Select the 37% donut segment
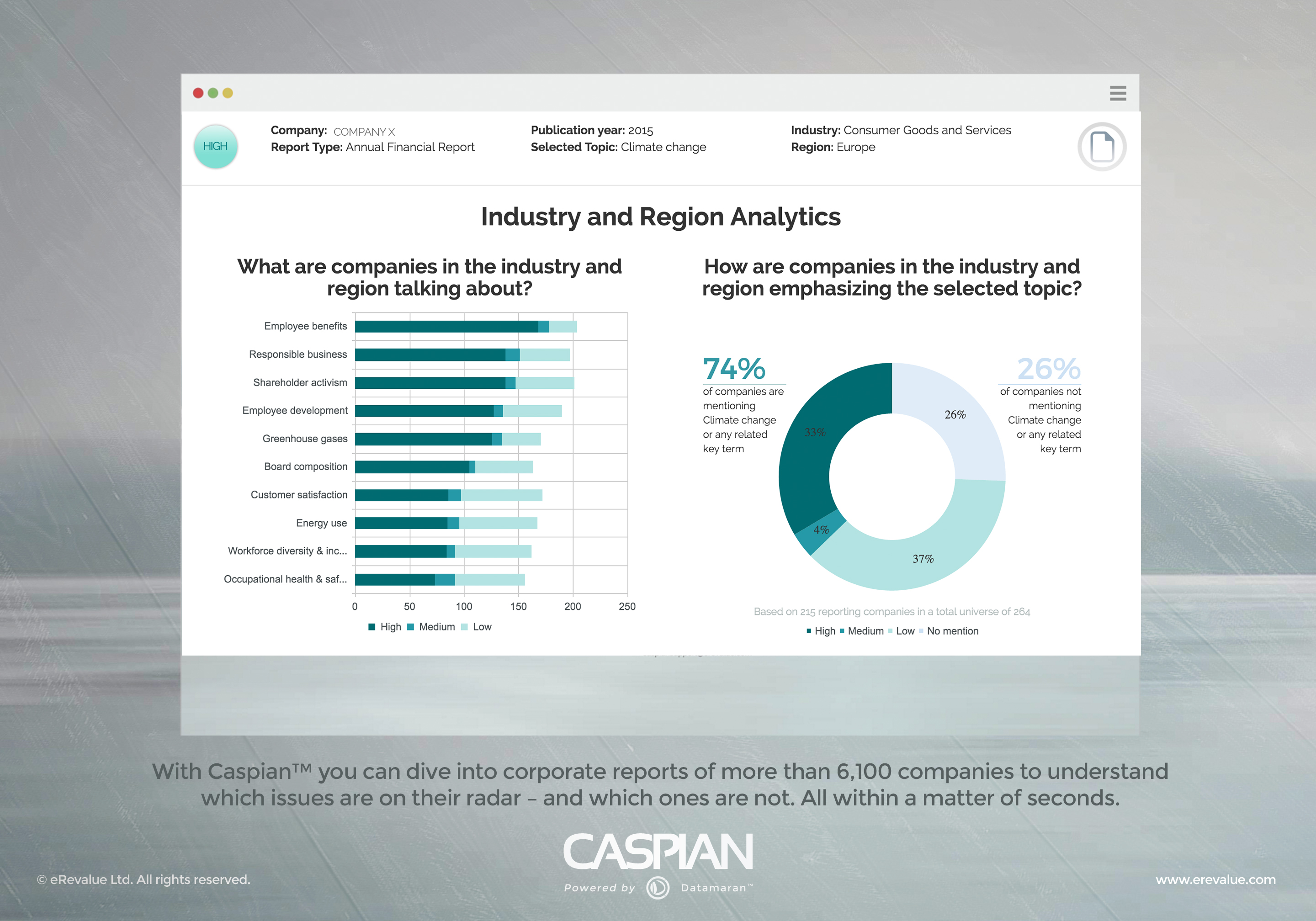 pyautogui.click(x=923, y=558)
